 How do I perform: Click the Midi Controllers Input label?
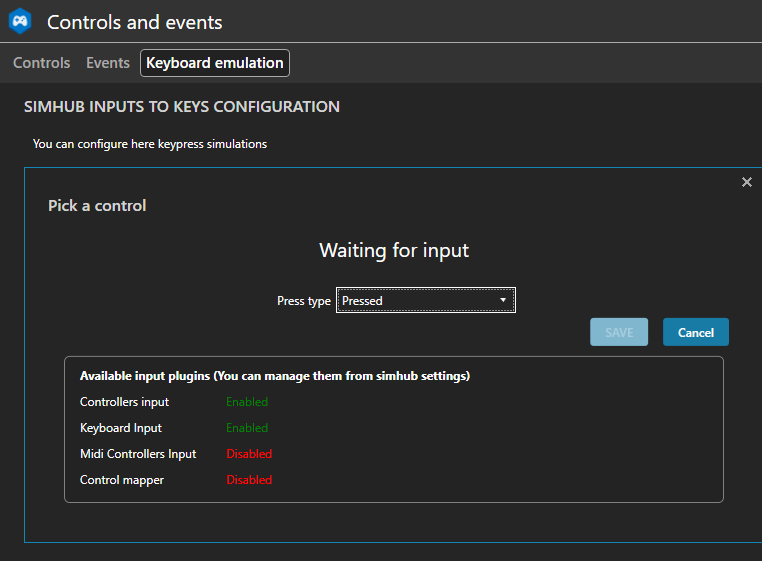[x=138, y=454]
